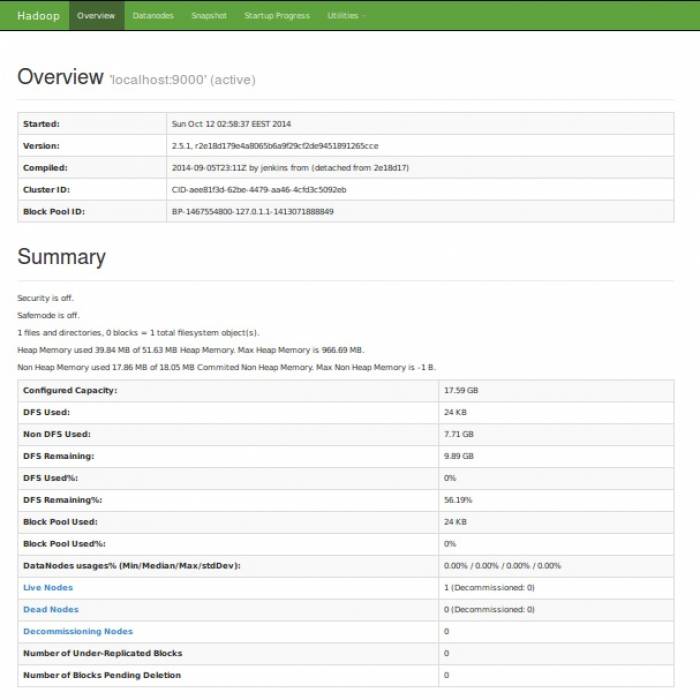The height and width of the screenshot is (700, 700).
Task: Select Under-Replicated Blocks value 0
Action: (446, 653)
